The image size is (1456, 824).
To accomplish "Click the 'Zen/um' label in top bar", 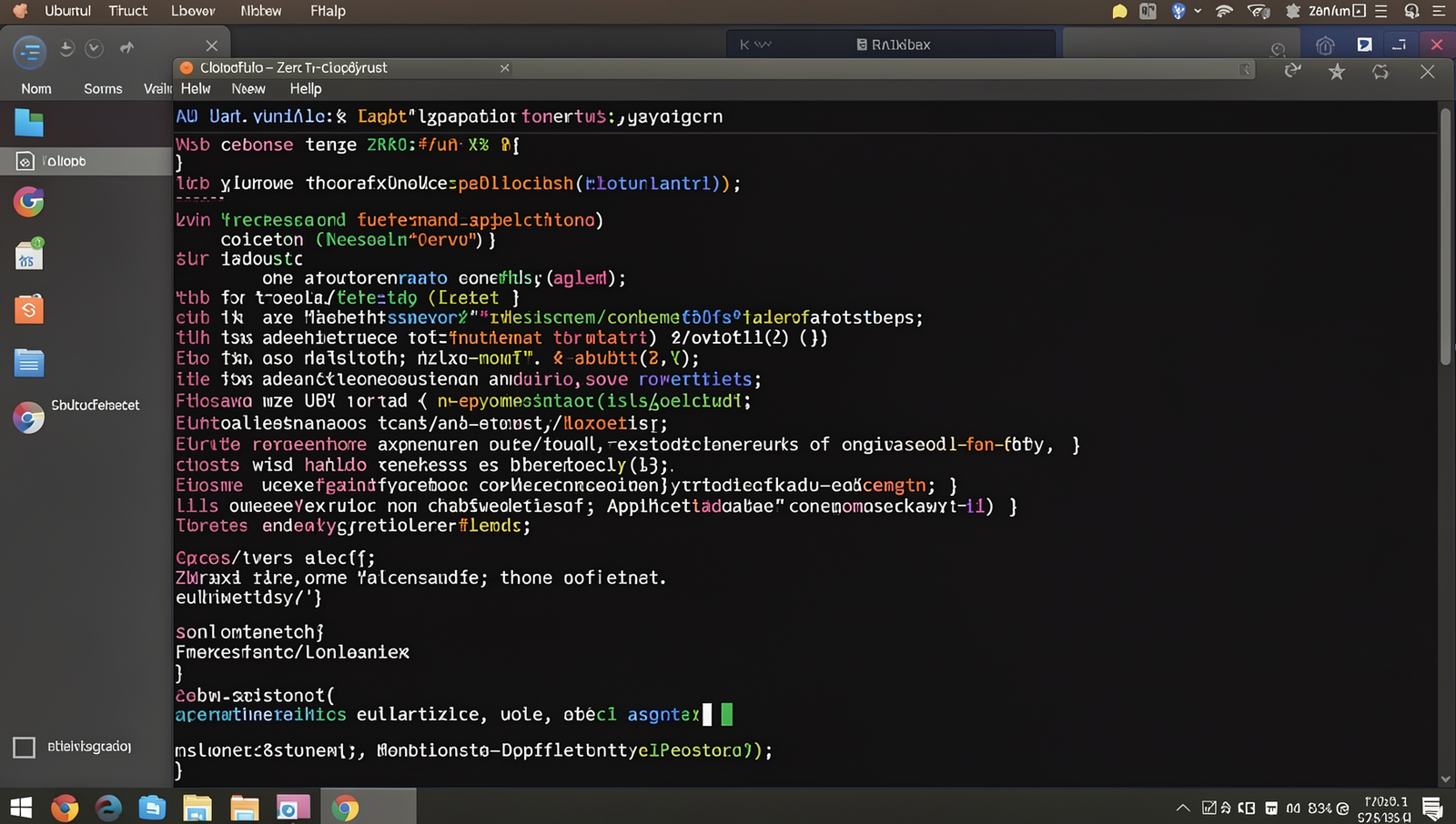I will point(1330,11).
